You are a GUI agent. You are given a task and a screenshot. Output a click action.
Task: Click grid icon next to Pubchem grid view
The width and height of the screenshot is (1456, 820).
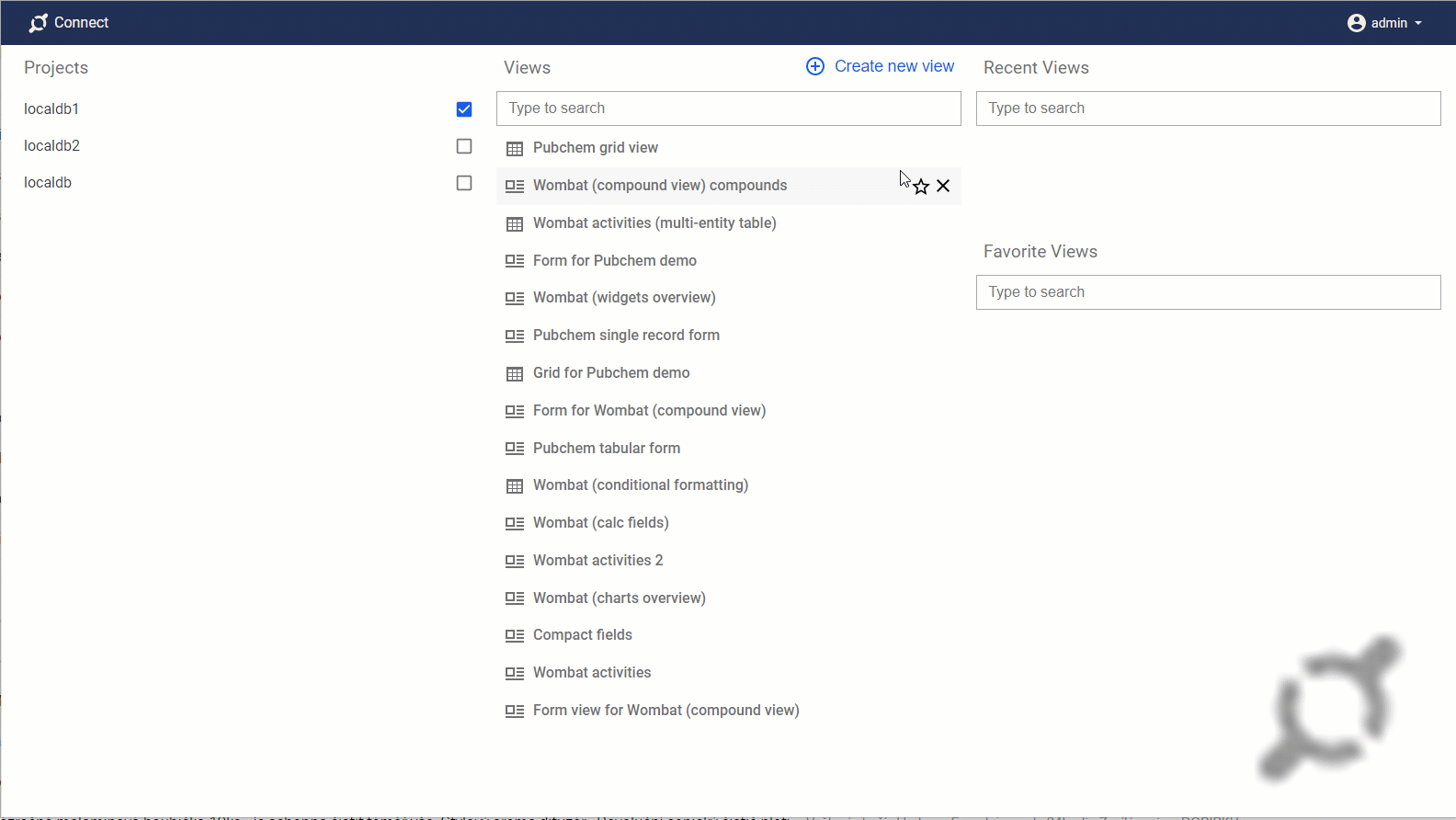pos(515,149)
